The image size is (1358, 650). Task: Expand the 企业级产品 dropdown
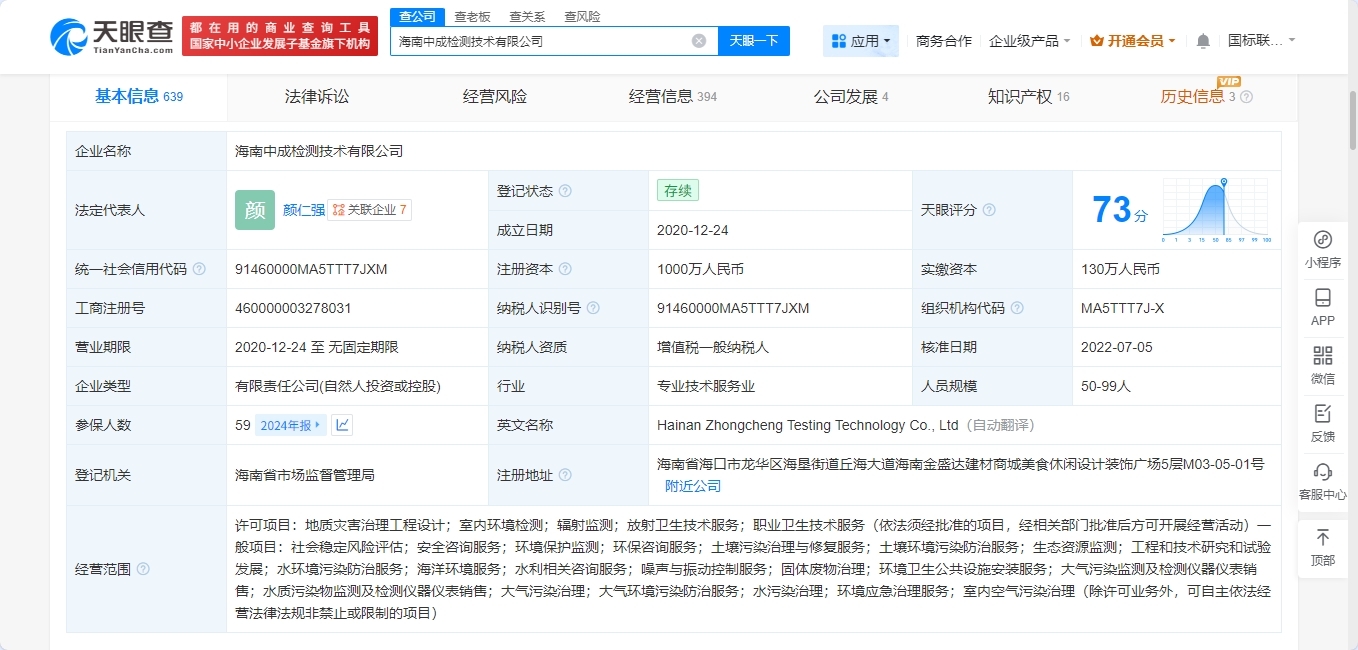pos(1029,41)
